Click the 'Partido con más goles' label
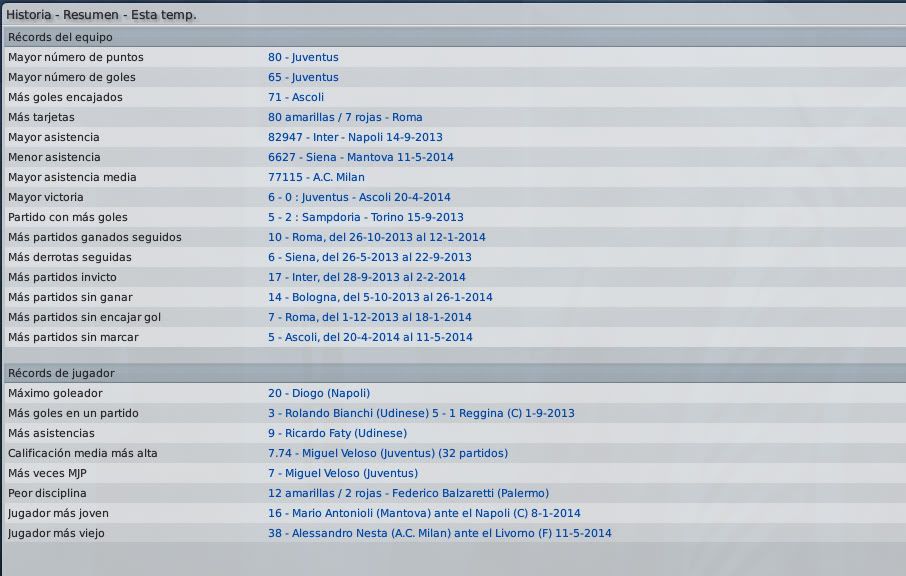Screen dimensions: 906x576 coord(68,217)
